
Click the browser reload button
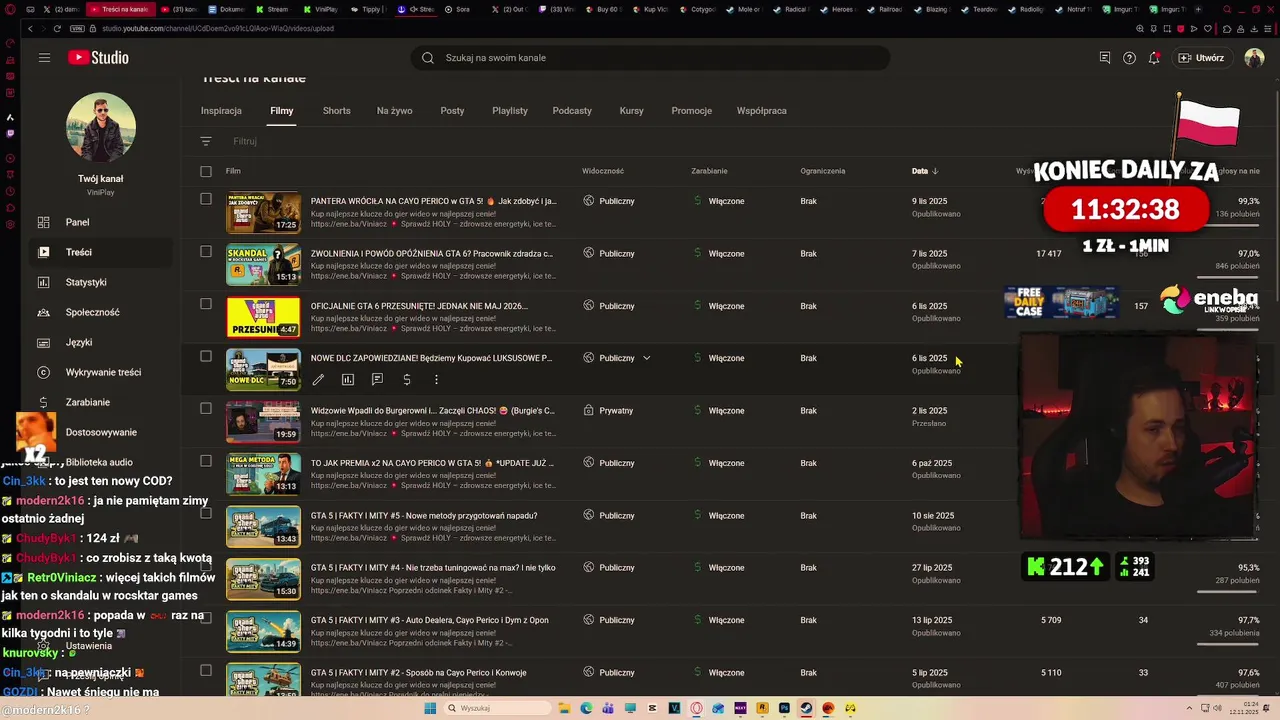57,28
